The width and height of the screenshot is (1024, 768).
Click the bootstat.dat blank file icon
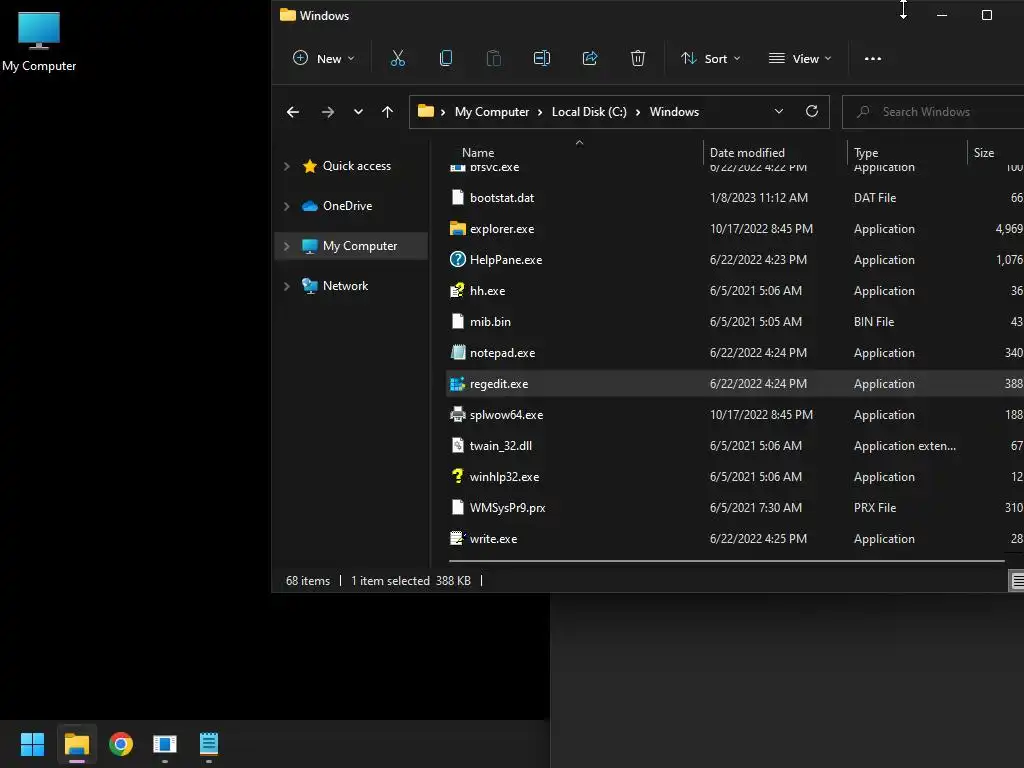tap(458, 197)
